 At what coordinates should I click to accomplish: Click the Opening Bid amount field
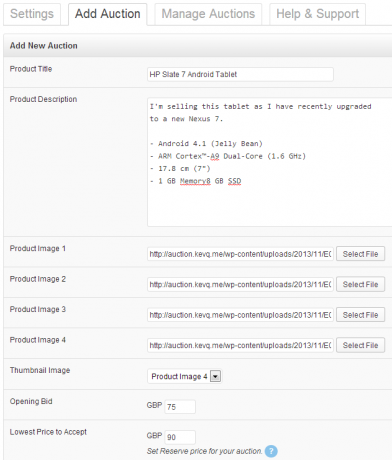pyautogui.click(x=180, y=407)
